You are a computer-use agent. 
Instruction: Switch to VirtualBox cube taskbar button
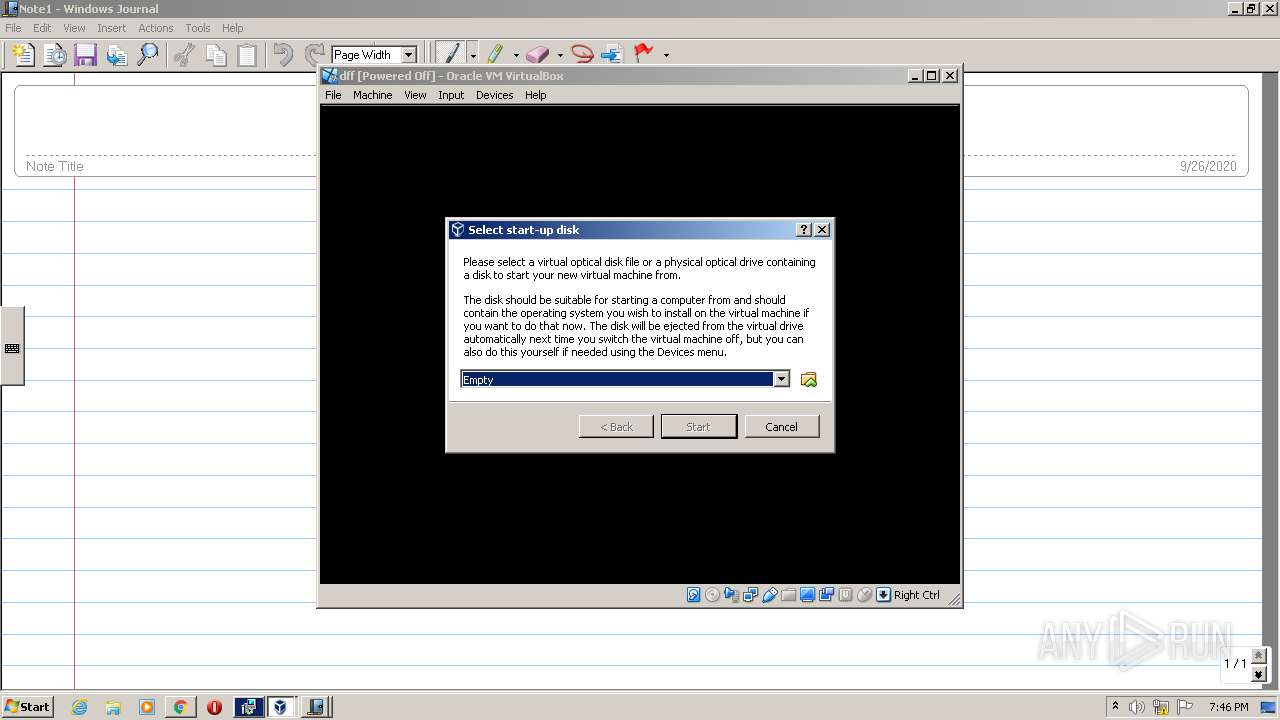coord(280,707)
